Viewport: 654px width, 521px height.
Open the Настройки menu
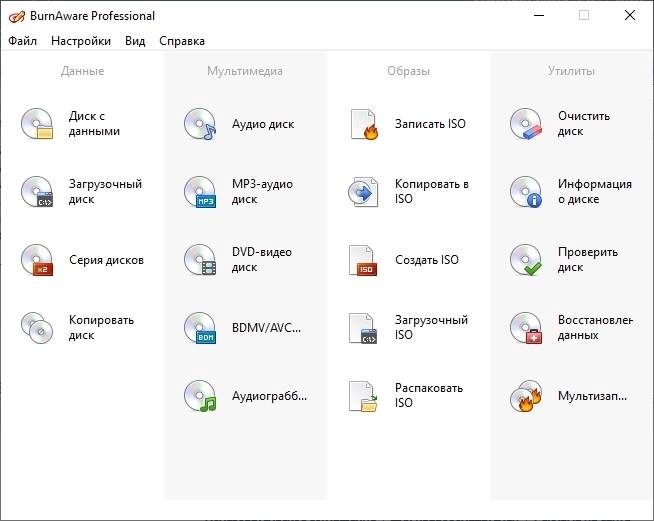[81, 41]
